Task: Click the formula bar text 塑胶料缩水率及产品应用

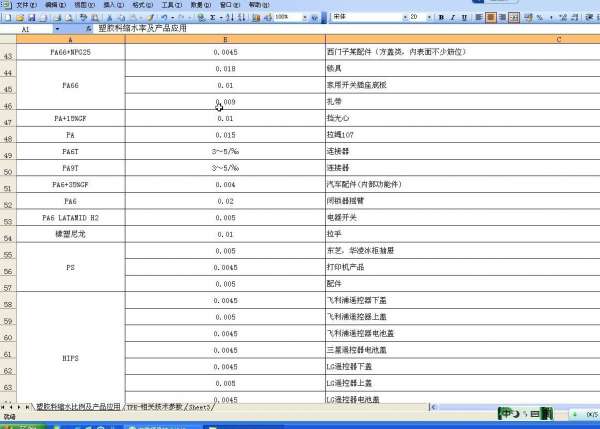Action: [142, 28]
